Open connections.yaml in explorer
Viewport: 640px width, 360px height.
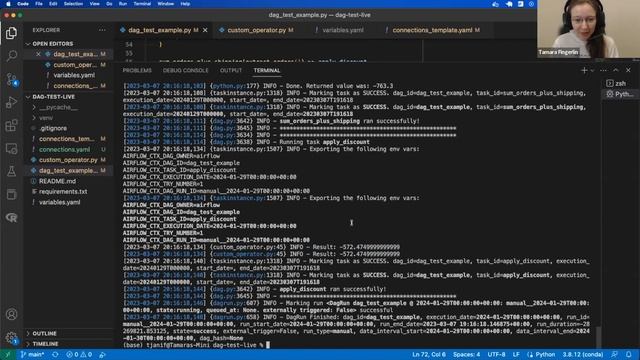point(64,150)
